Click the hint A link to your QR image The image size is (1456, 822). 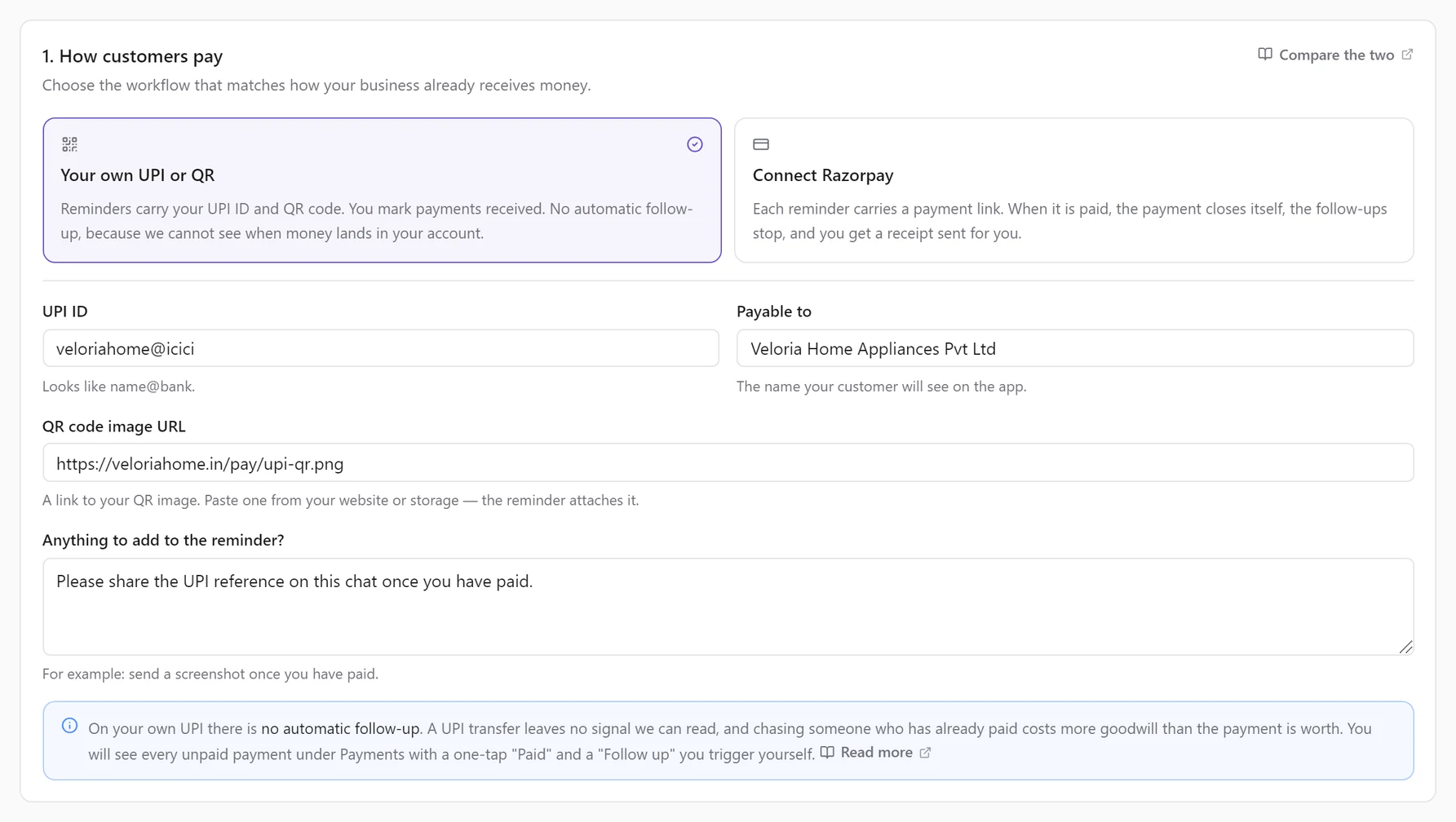(x=340, y=501)
